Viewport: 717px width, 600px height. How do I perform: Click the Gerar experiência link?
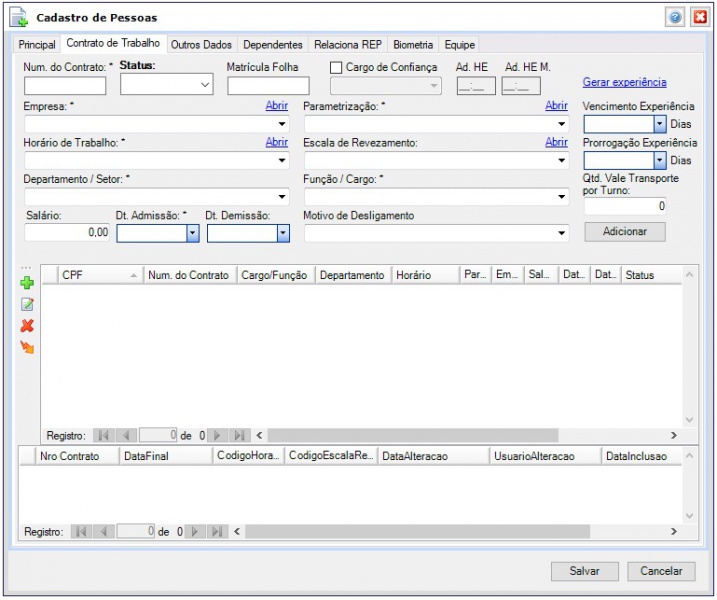coord(624,82)
